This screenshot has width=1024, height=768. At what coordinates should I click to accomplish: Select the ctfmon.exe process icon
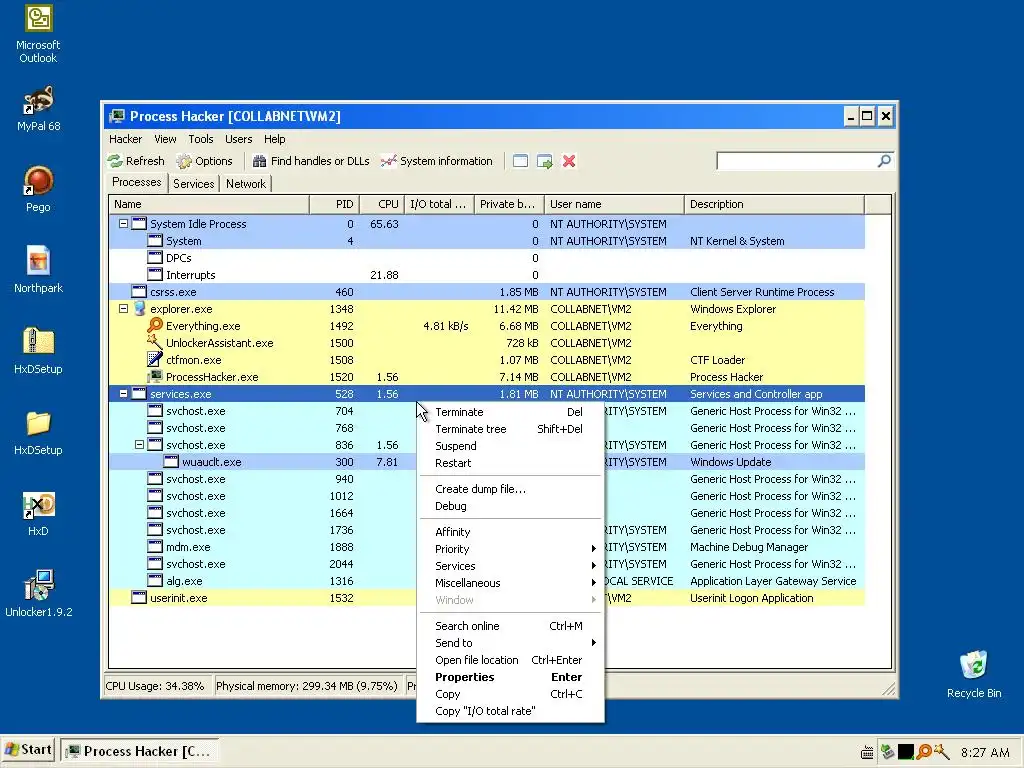(155, 360)
